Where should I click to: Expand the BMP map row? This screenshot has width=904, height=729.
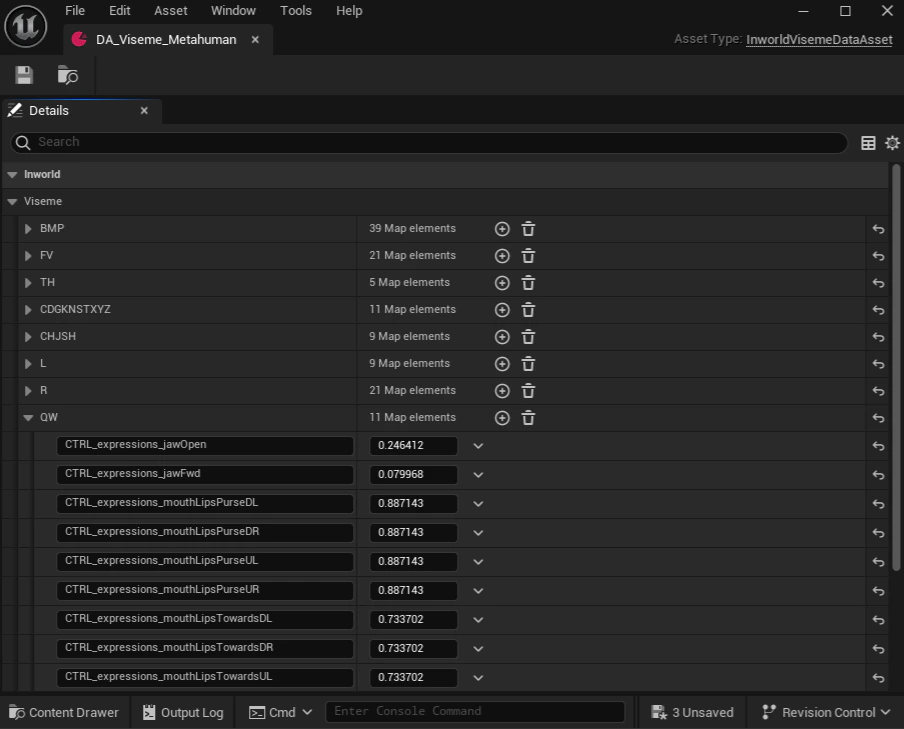[28, 228]
